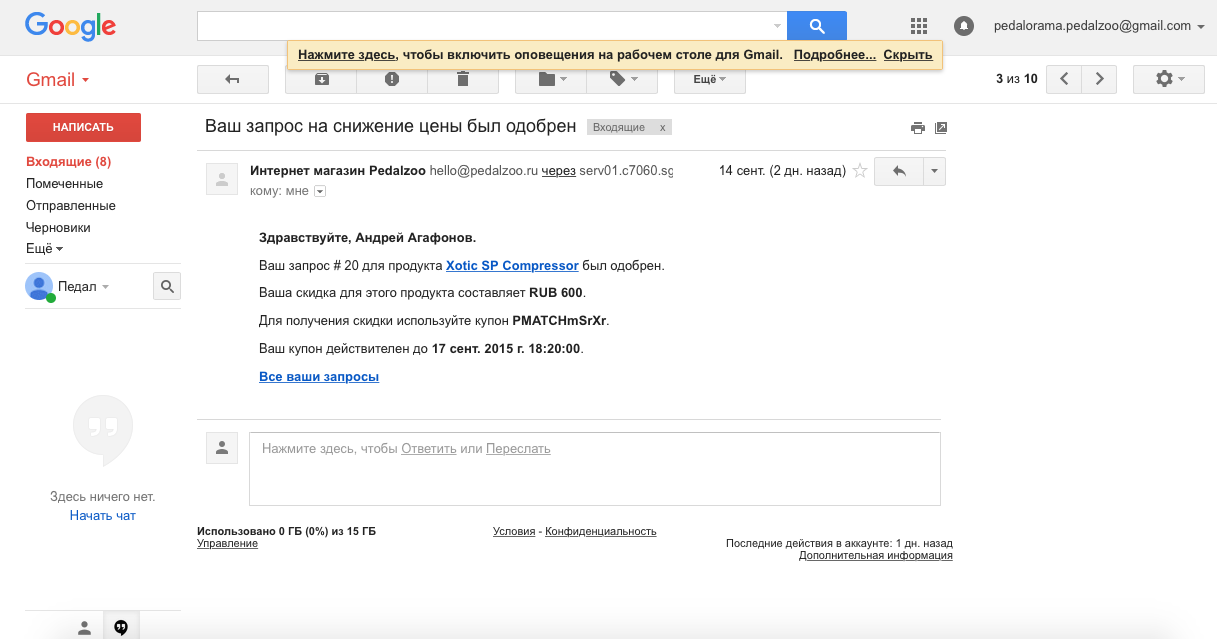Click in the Google search field
The width and height of the screenshot is (1217, 639).
485,26
